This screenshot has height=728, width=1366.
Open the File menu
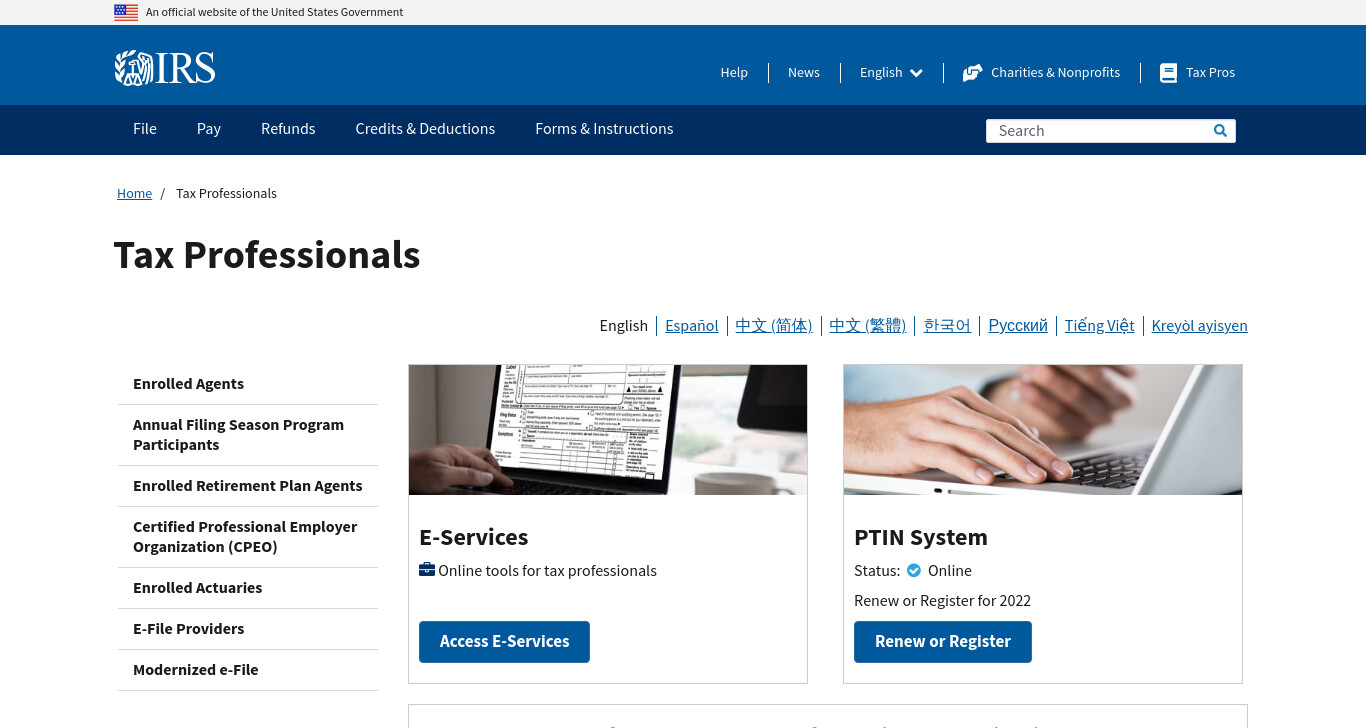[x=145, y=129]
